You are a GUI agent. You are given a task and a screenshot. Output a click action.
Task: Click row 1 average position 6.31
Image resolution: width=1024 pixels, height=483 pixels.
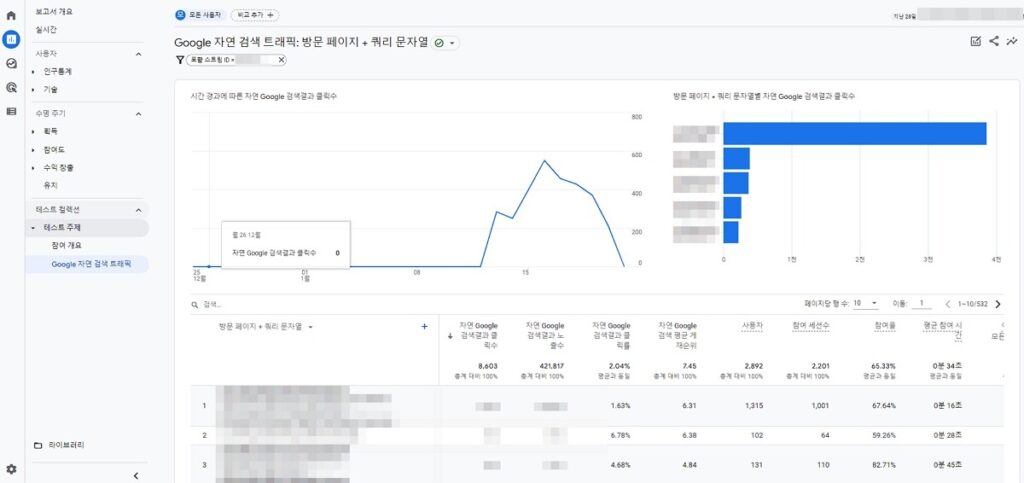[x=689, y=405]
